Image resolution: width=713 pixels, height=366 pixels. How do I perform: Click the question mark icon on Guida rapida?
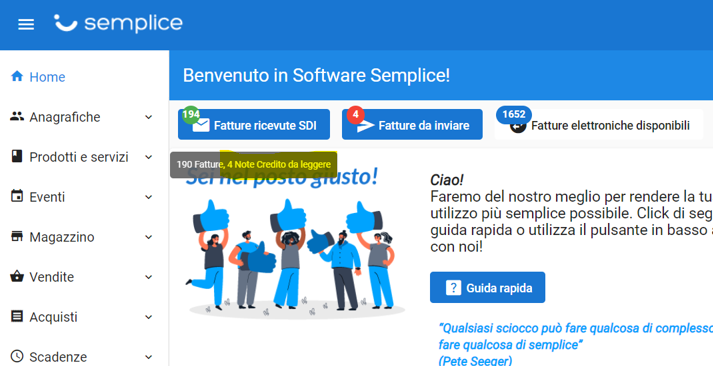pyautogui.click(x=453, y=287)
